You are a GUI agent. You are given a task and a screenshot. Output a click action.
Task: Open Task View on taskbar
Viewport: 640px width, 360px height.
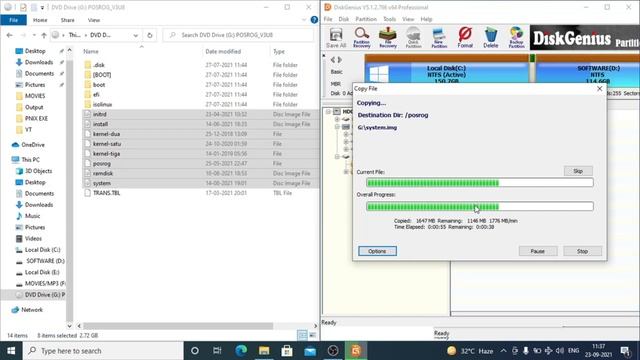217,351
